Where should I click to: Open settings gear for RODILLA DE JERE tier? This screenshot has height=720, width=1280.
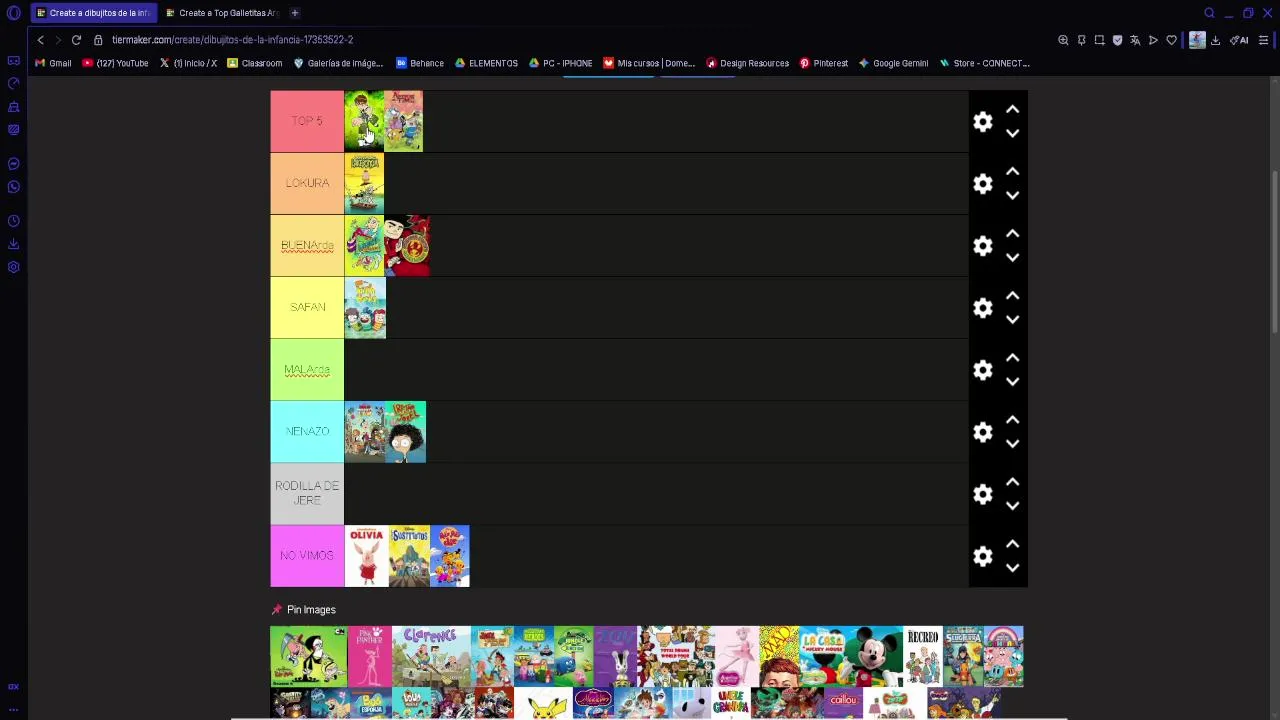[x=983, y=494]
